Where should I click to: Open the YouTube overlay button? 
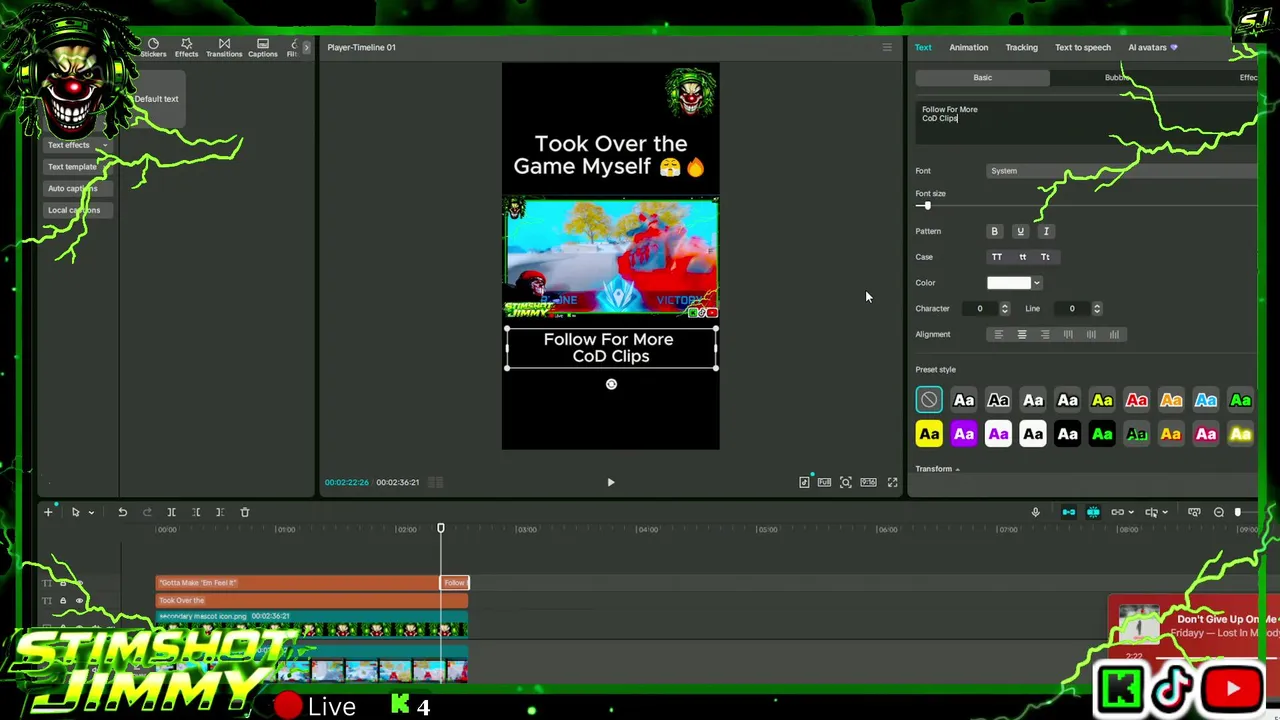[x=1232, y=688]
